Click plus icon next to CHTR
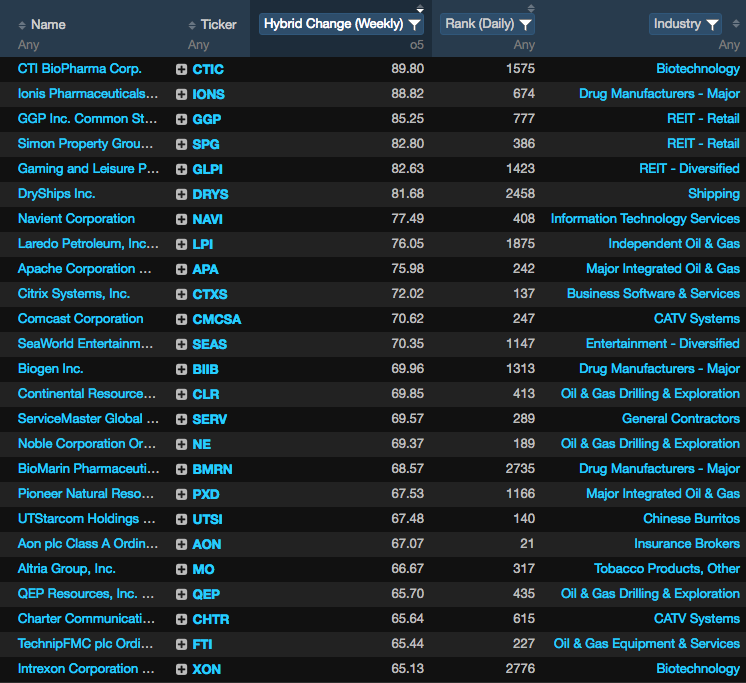 [181, 619]
